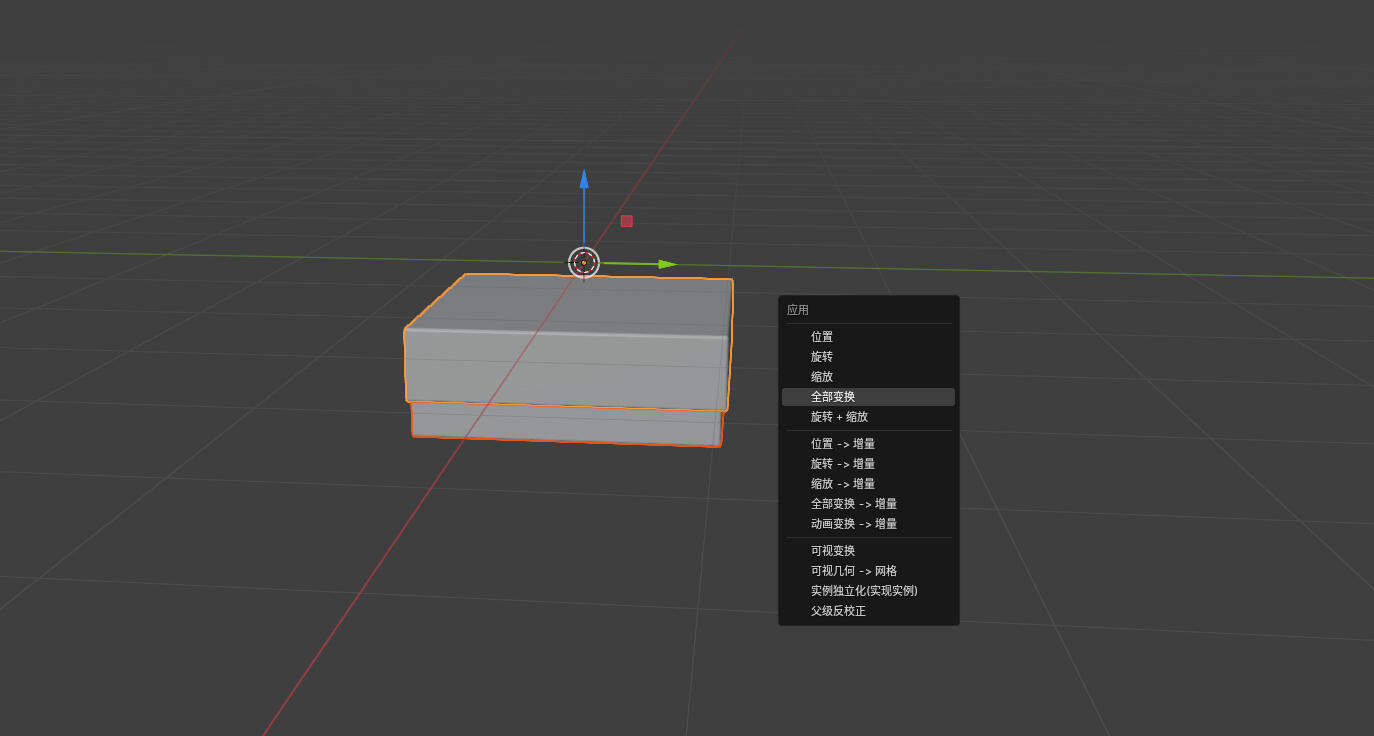The width and height of the screenshot is (1374, 736).
Task: Pick 动画变换 -> 增量 option
Action: (868, 524)
